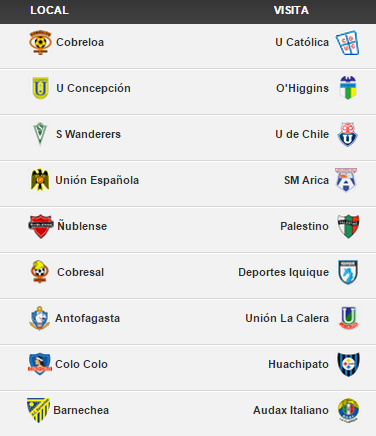Click the Ñublense red shield logo
376x436 pixels.
pos(41,226)
